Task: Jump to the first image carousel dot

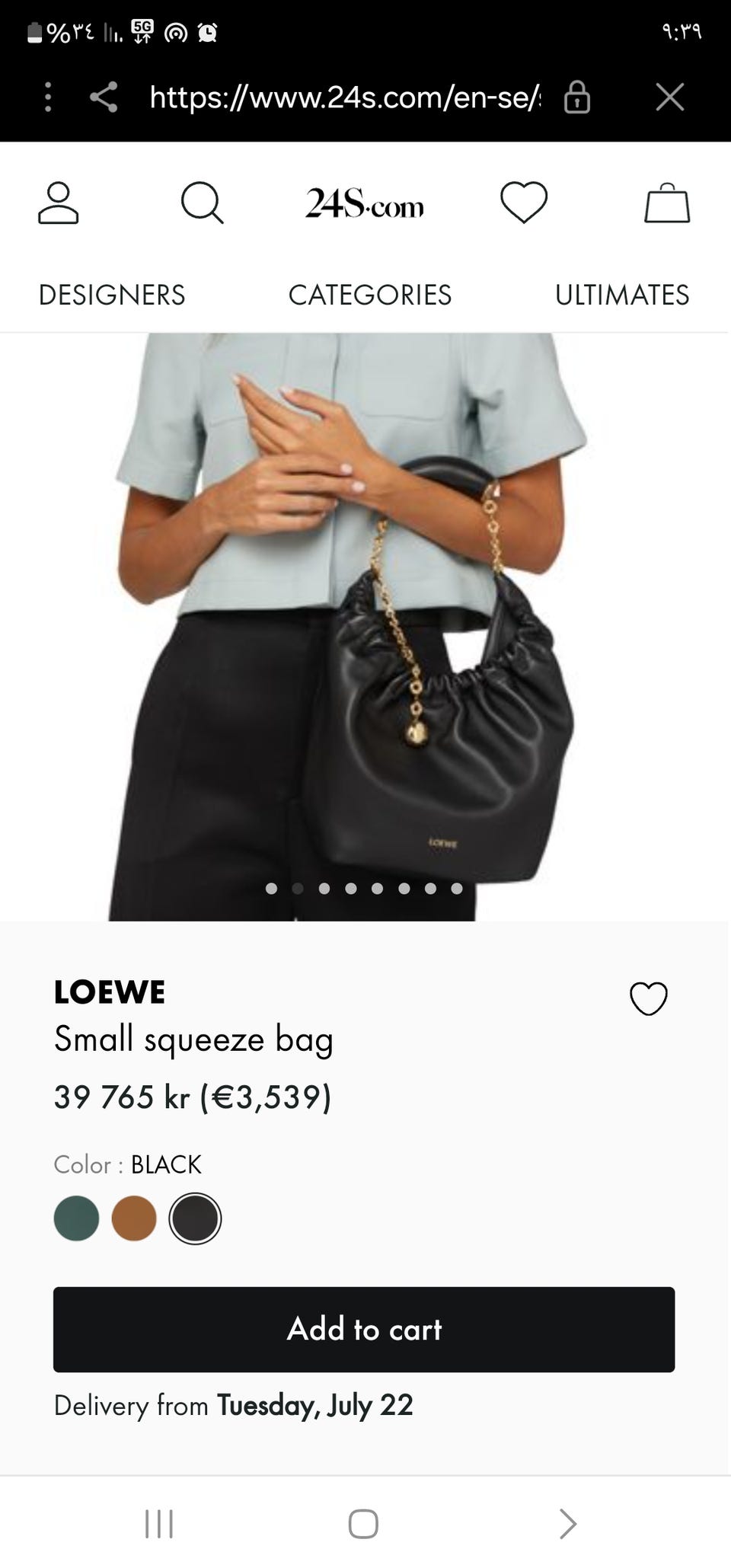Action: point(271,888)
